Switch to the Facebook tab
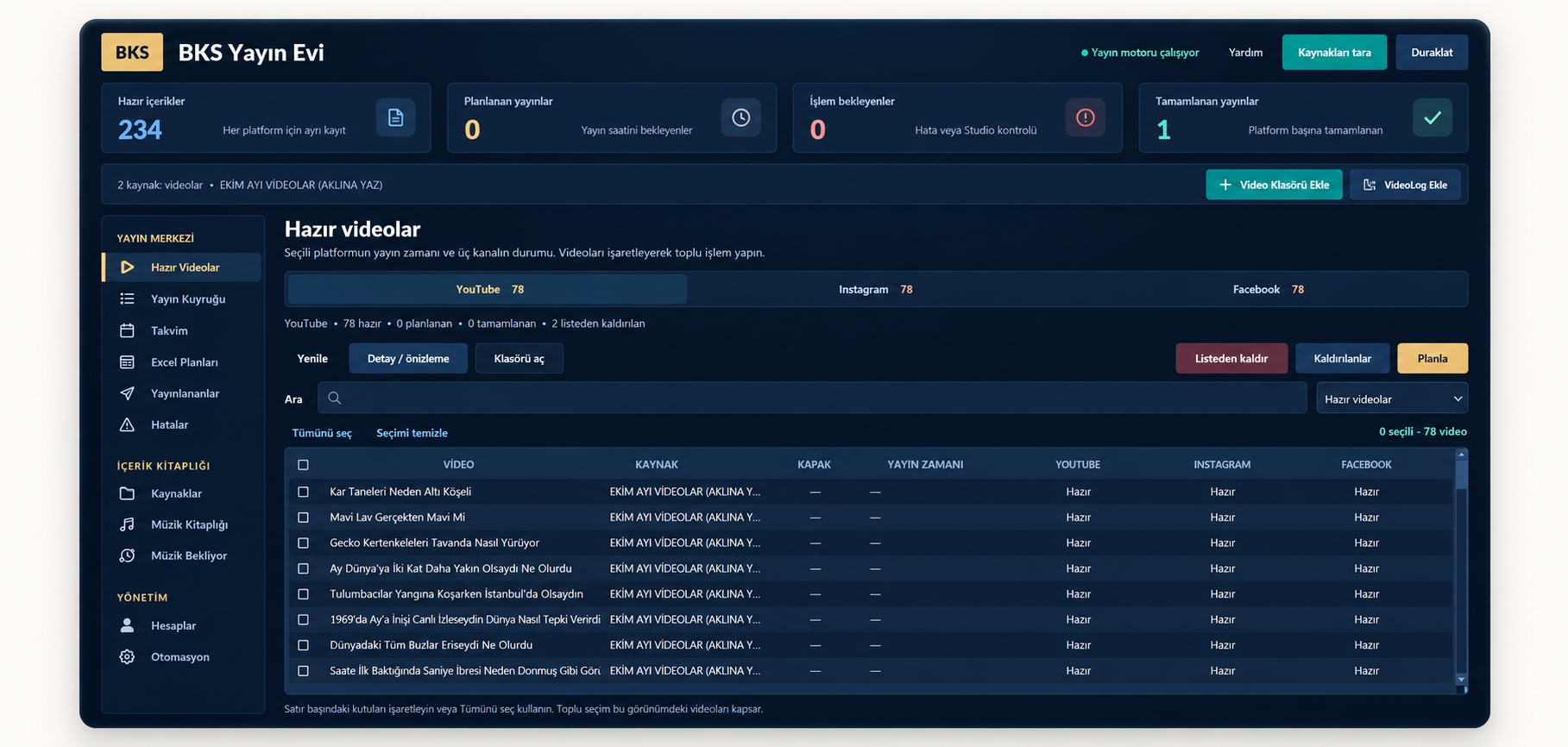 1268,289
